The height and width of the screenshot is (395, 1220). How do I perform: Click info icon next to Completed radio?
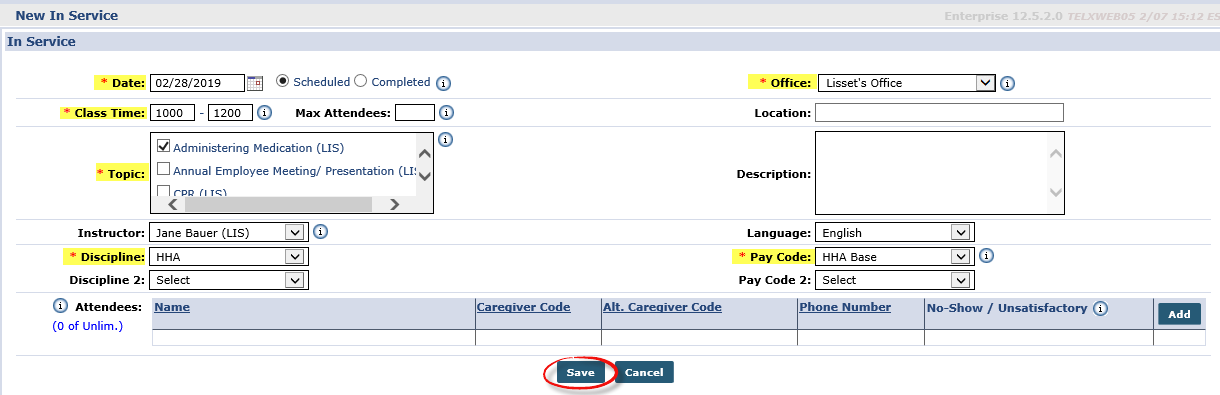(x=444, y=83)
